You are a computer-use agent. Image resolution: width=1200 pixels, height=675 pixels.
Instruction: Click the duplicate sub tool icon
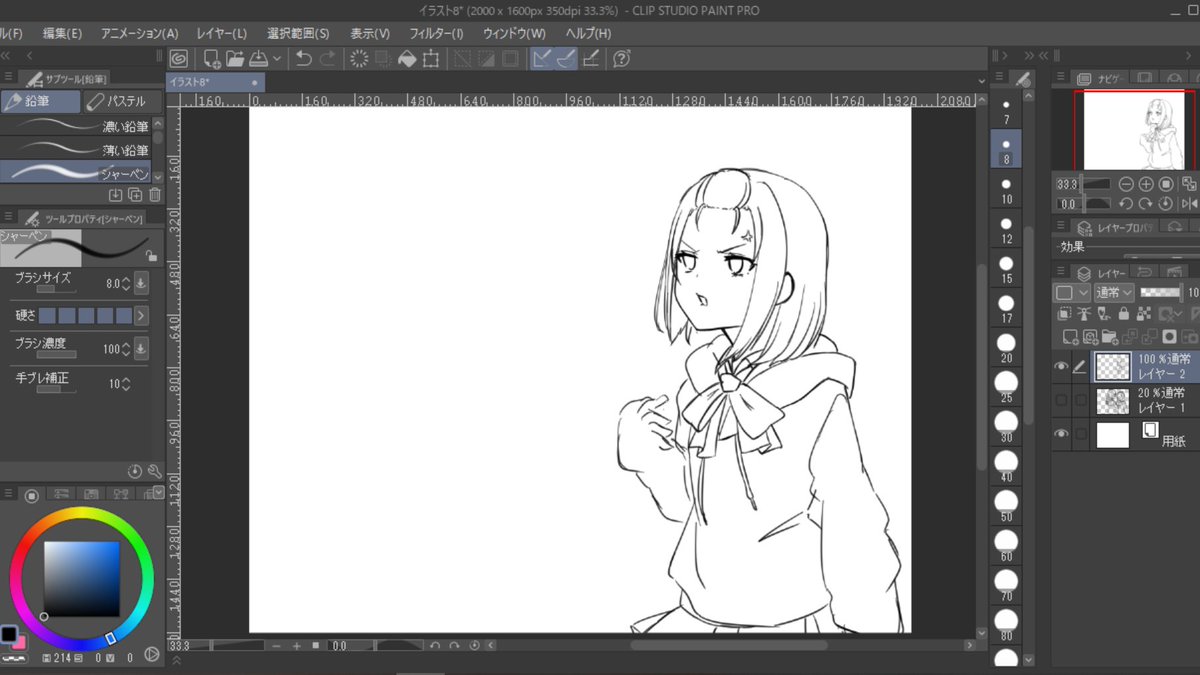point(135,195)
